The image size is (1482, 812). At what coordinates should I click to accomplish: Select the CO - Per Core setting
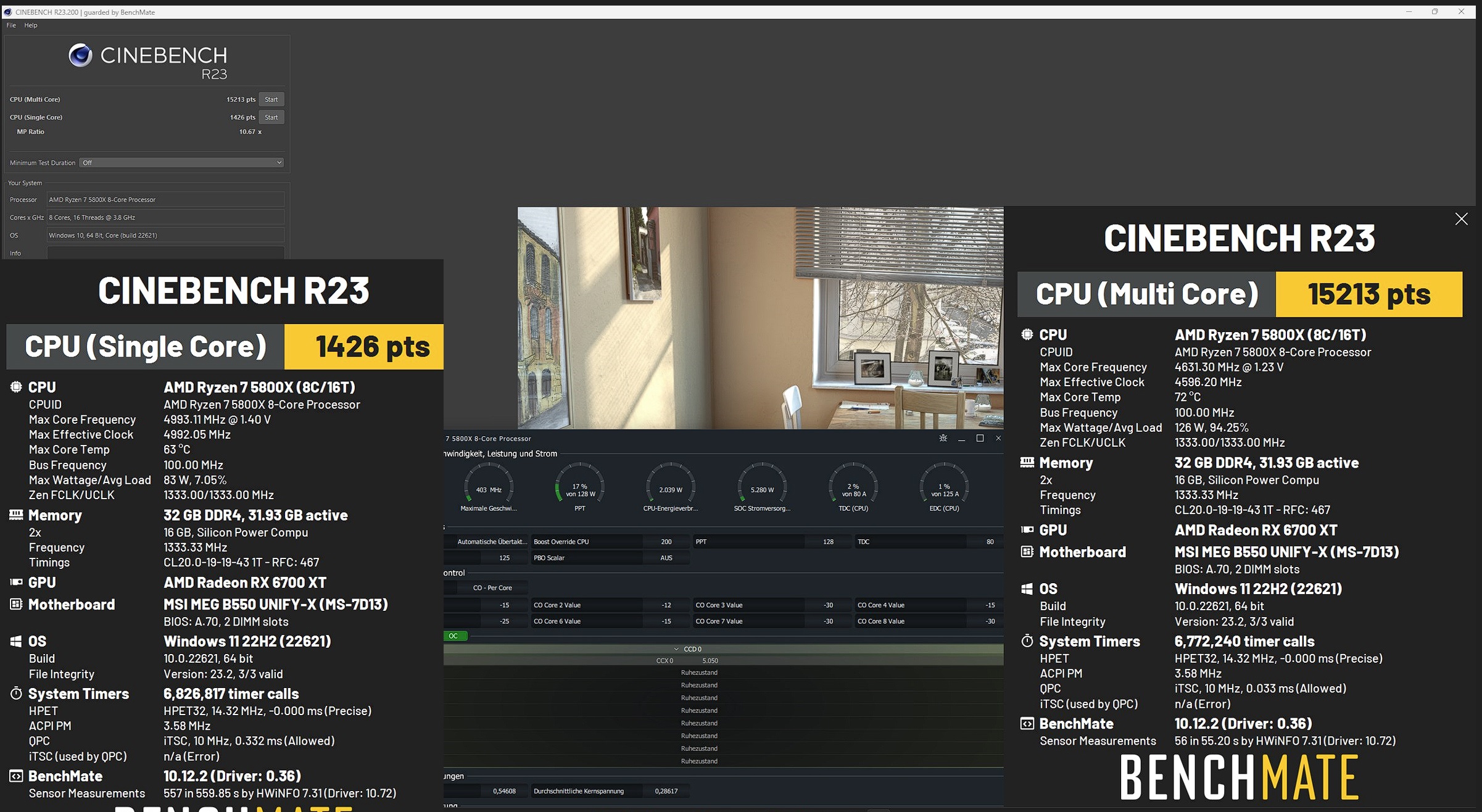pos(492,587)
